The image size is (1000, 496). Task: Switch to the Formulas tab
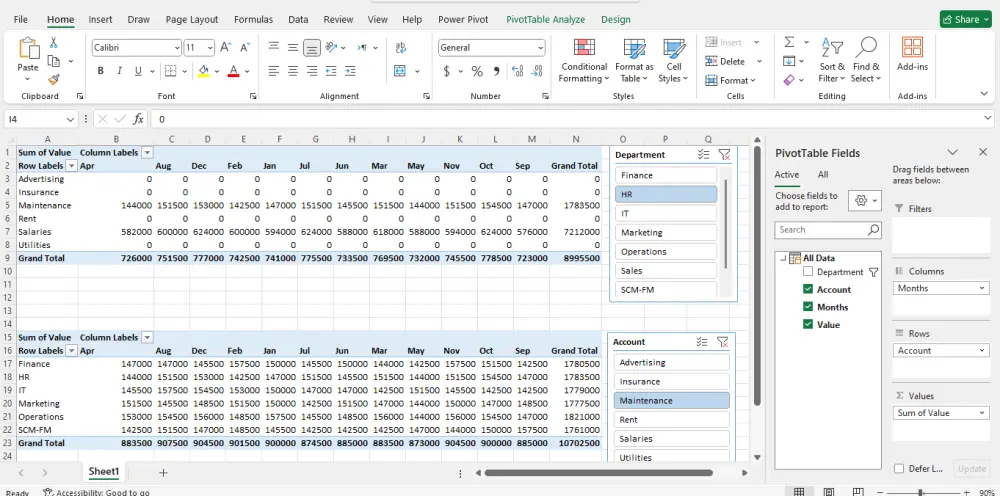pos(253,20)
